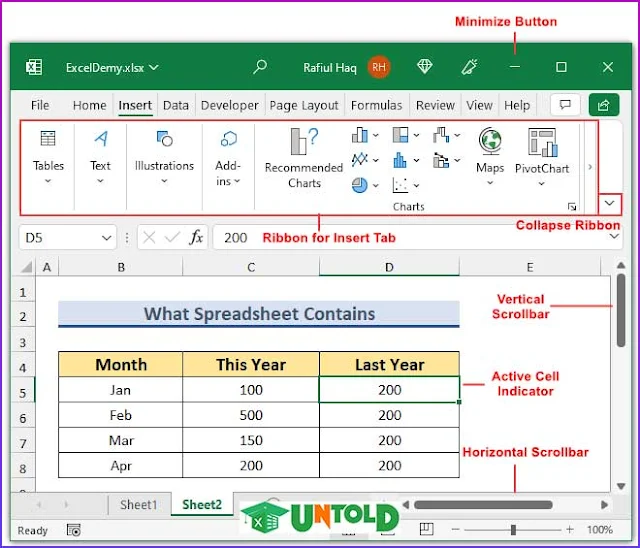The image size is (640, 548).
Task: Open the Comments speech bubble button
Action: (565, 105)
